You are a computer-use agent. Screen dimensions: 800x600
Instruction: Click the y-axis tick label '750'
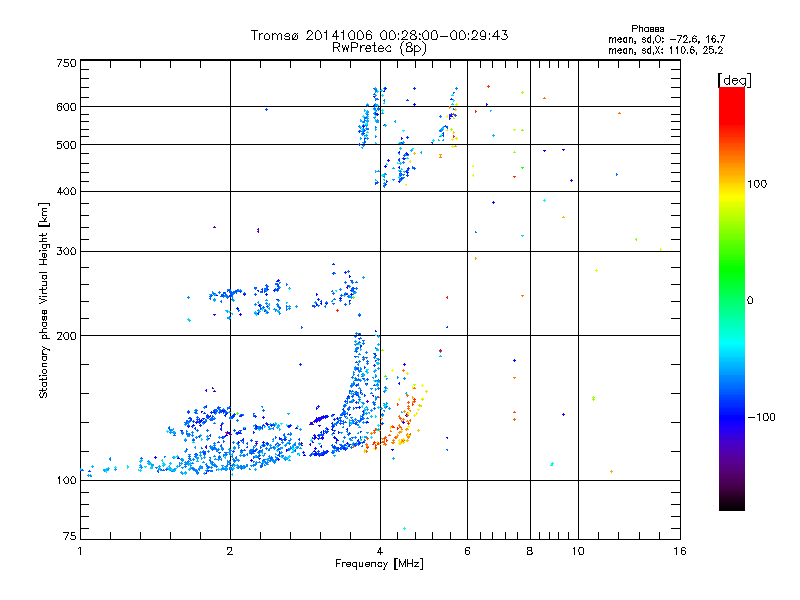(67, 63)
